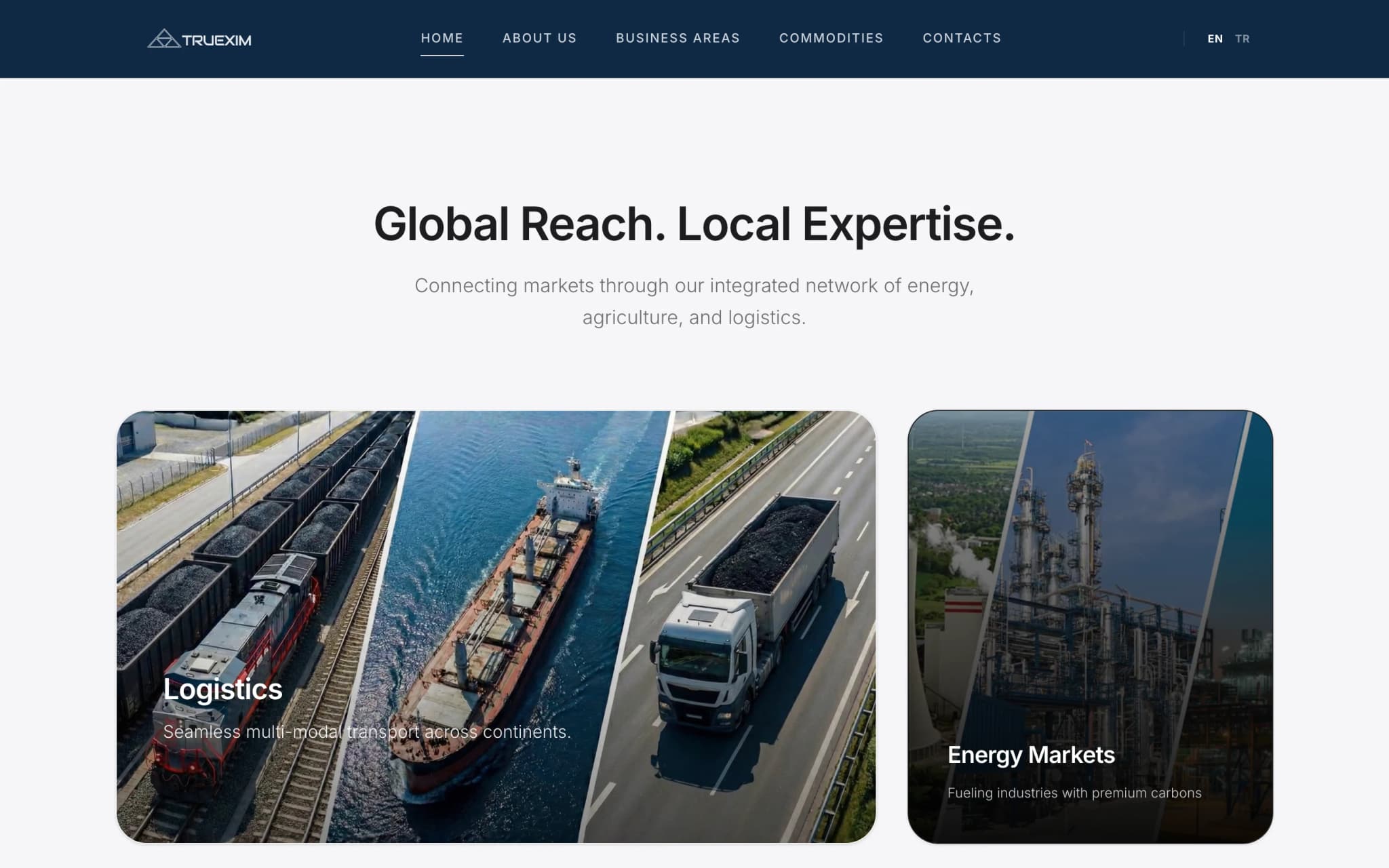Switch language to EN
Image resolution: width=1389 pixels, height=868 pixels.
1215,39
